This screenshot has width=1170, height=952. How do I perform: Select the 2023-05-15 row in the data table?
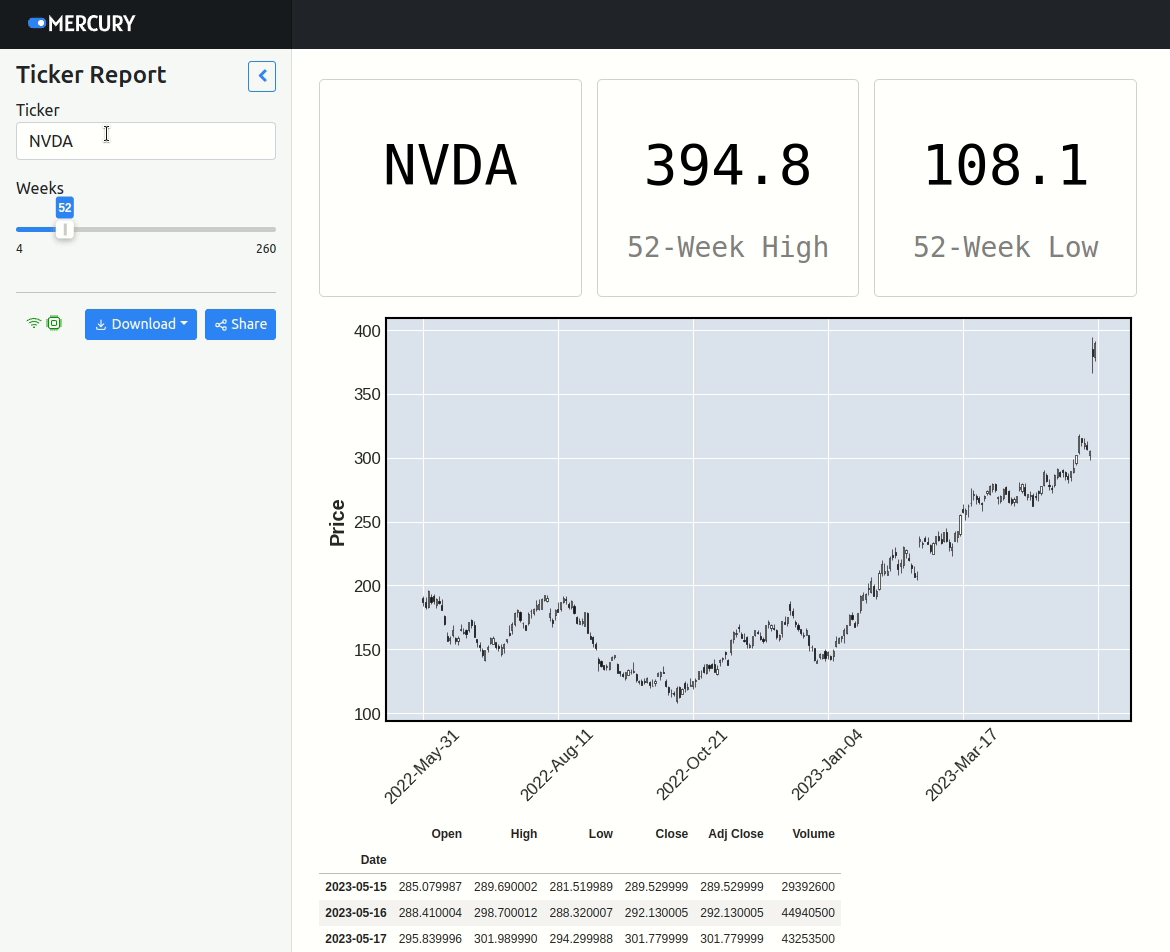[580, 886]
